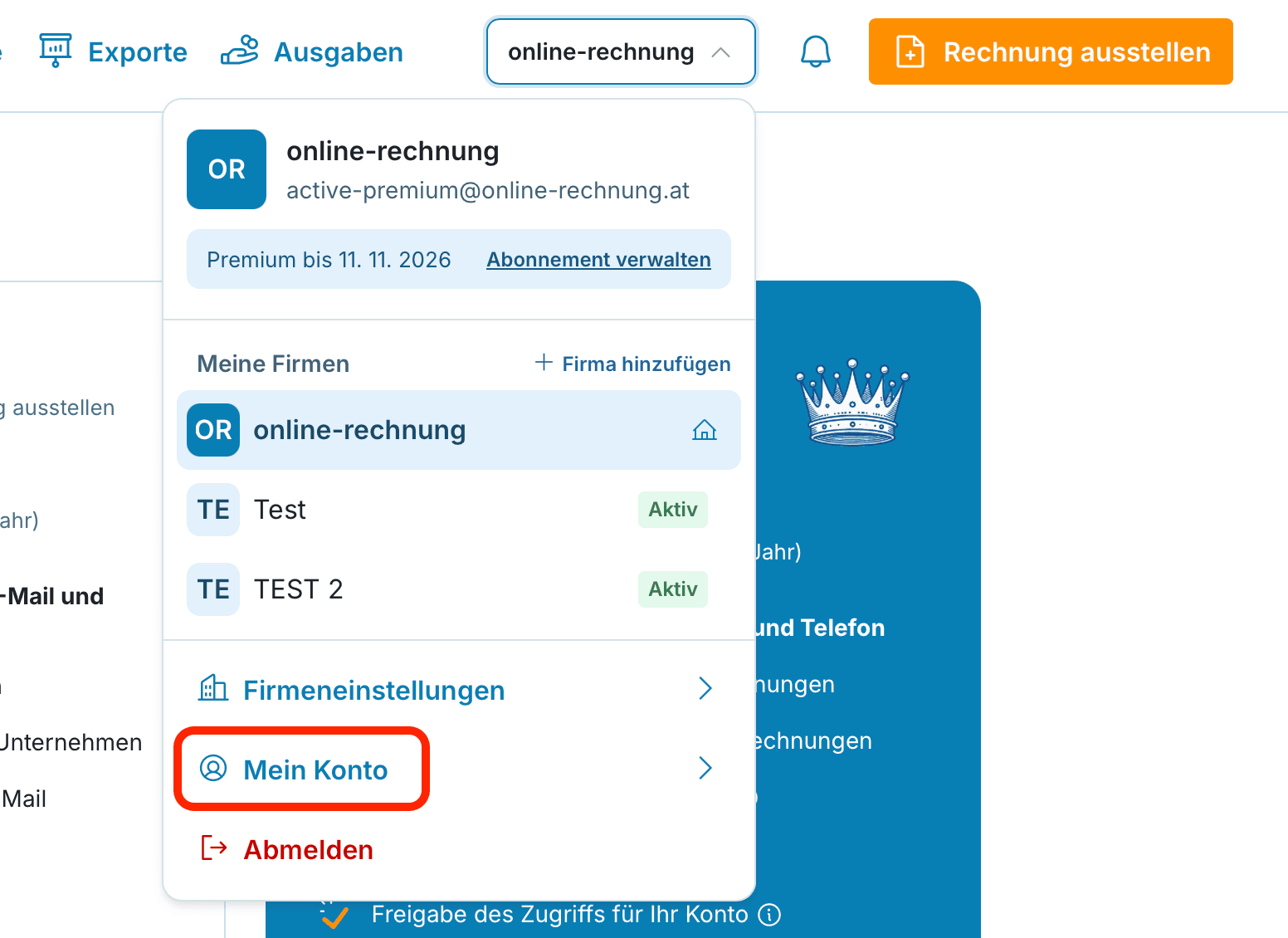
Task: Click the plus icon beside Firma hinzufügen
Action: coord(544,362)
